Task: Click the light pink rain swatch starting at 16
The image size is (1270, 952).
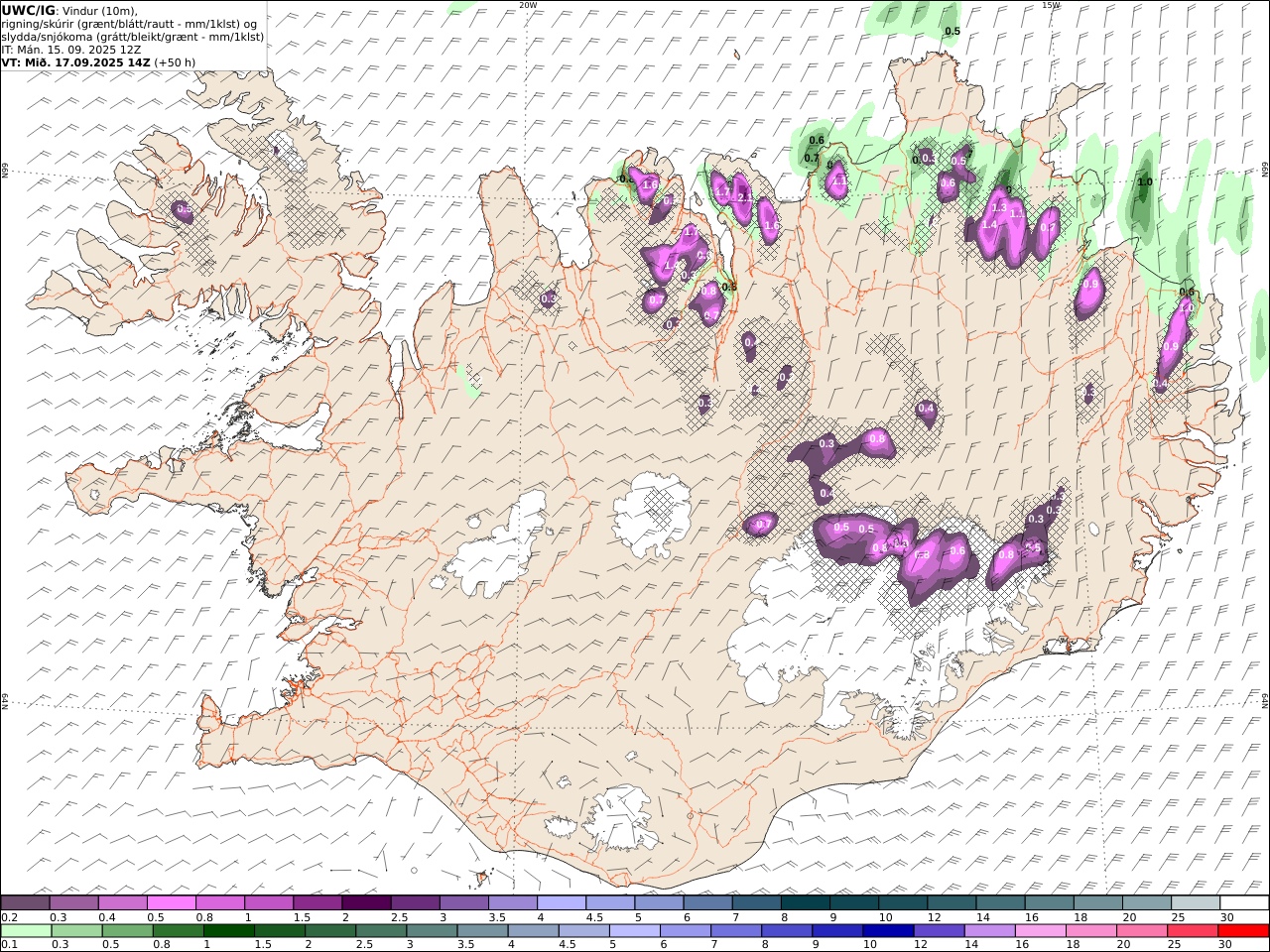Action: [1039, 931]
